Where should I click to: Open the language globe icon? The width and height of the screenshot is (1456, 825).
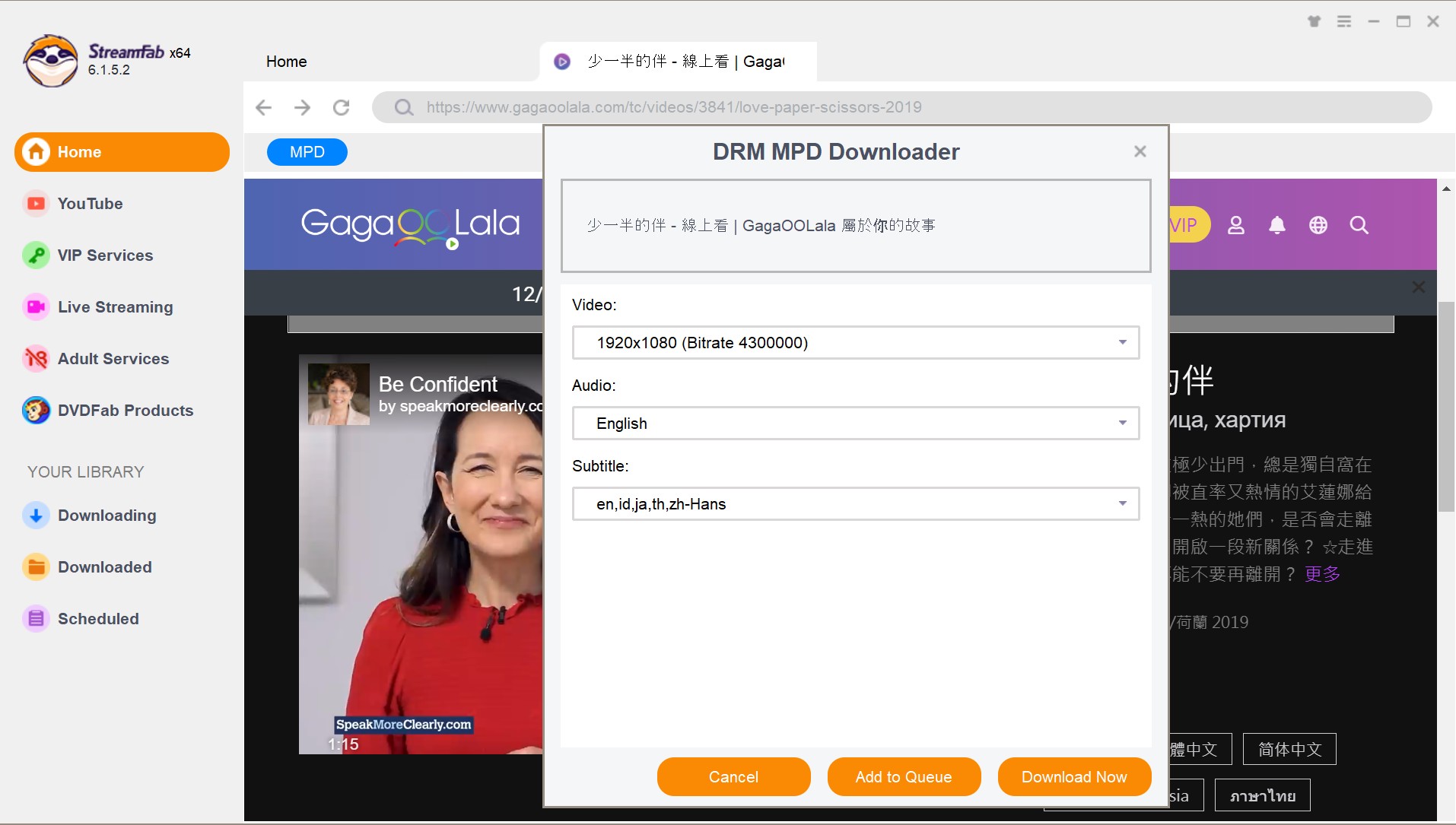[x=1318, y=225]
